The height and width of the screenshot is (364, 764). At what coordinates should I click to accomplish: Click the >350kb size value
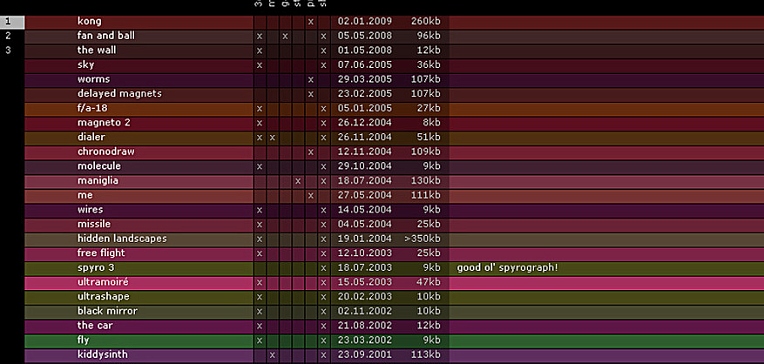(422, 239)
